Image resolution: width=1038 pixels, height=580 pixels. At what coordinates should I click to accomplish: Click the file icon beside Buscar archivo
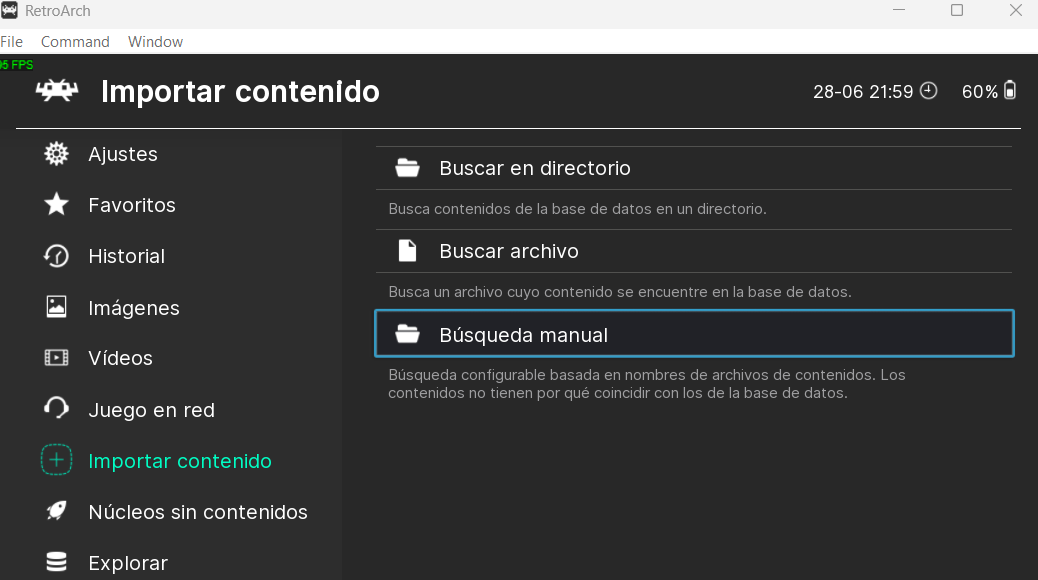click(407, 251)
